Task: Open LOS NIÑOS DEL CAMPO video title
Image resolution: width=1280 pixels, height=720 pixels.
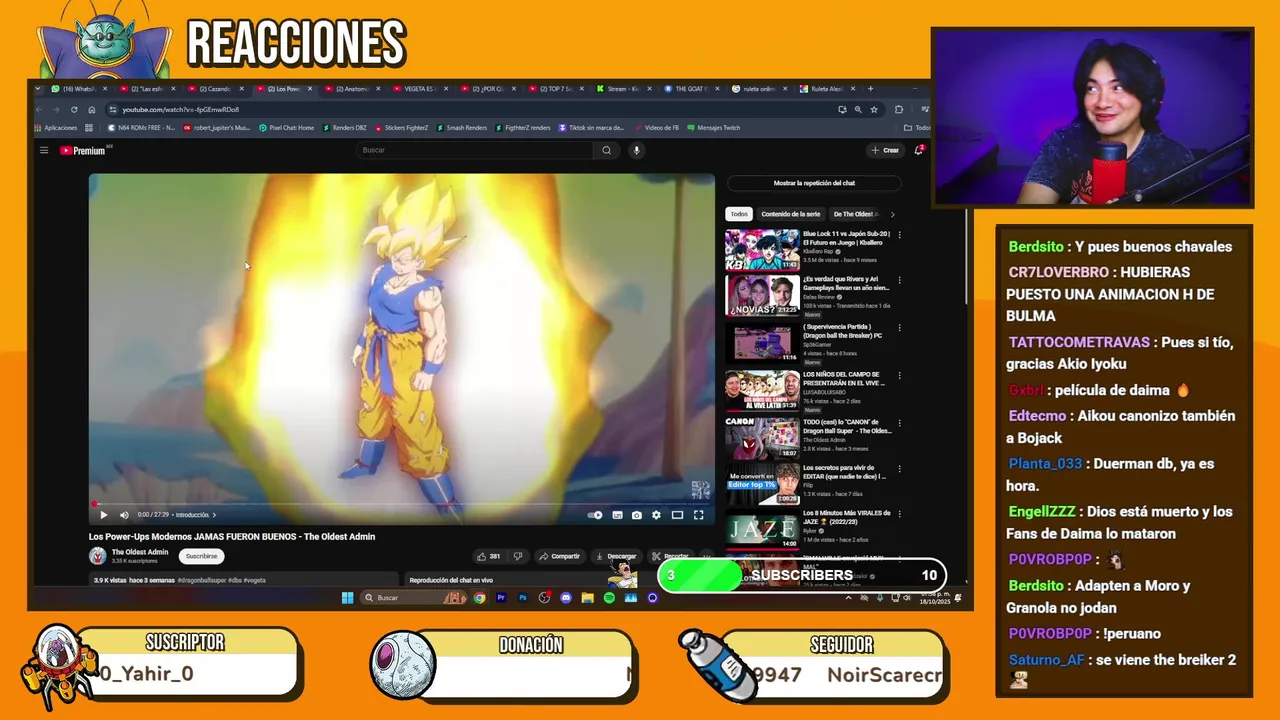Action: click(843, 378)
